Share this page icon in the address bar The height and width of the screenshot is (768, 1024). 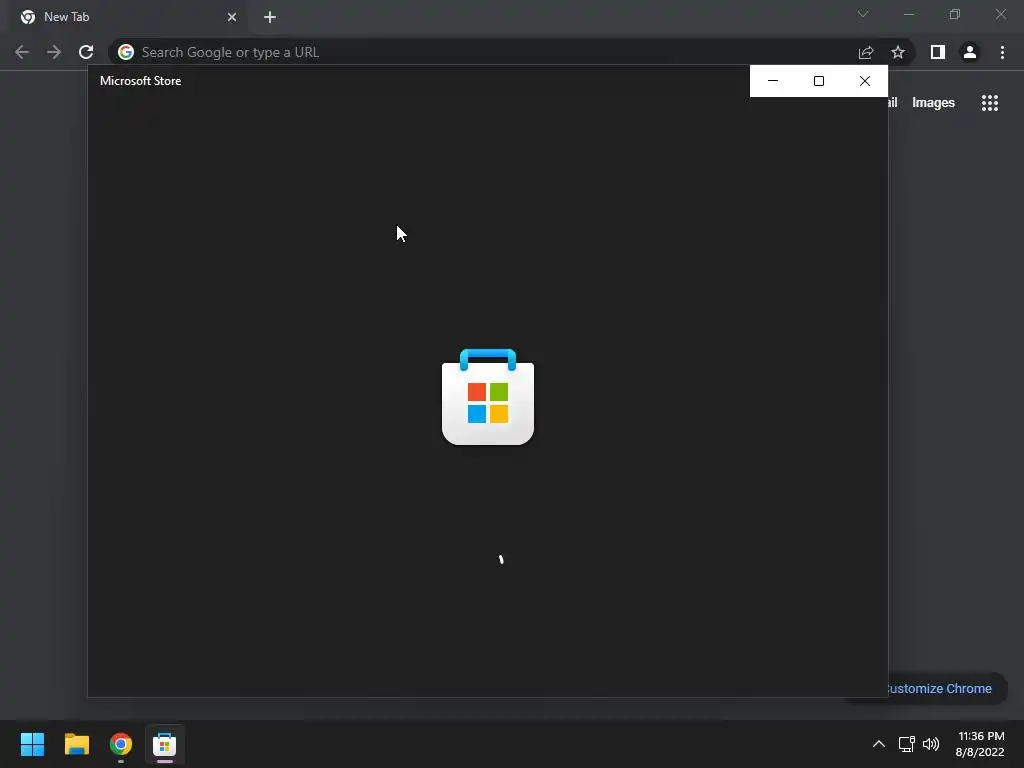866,52
